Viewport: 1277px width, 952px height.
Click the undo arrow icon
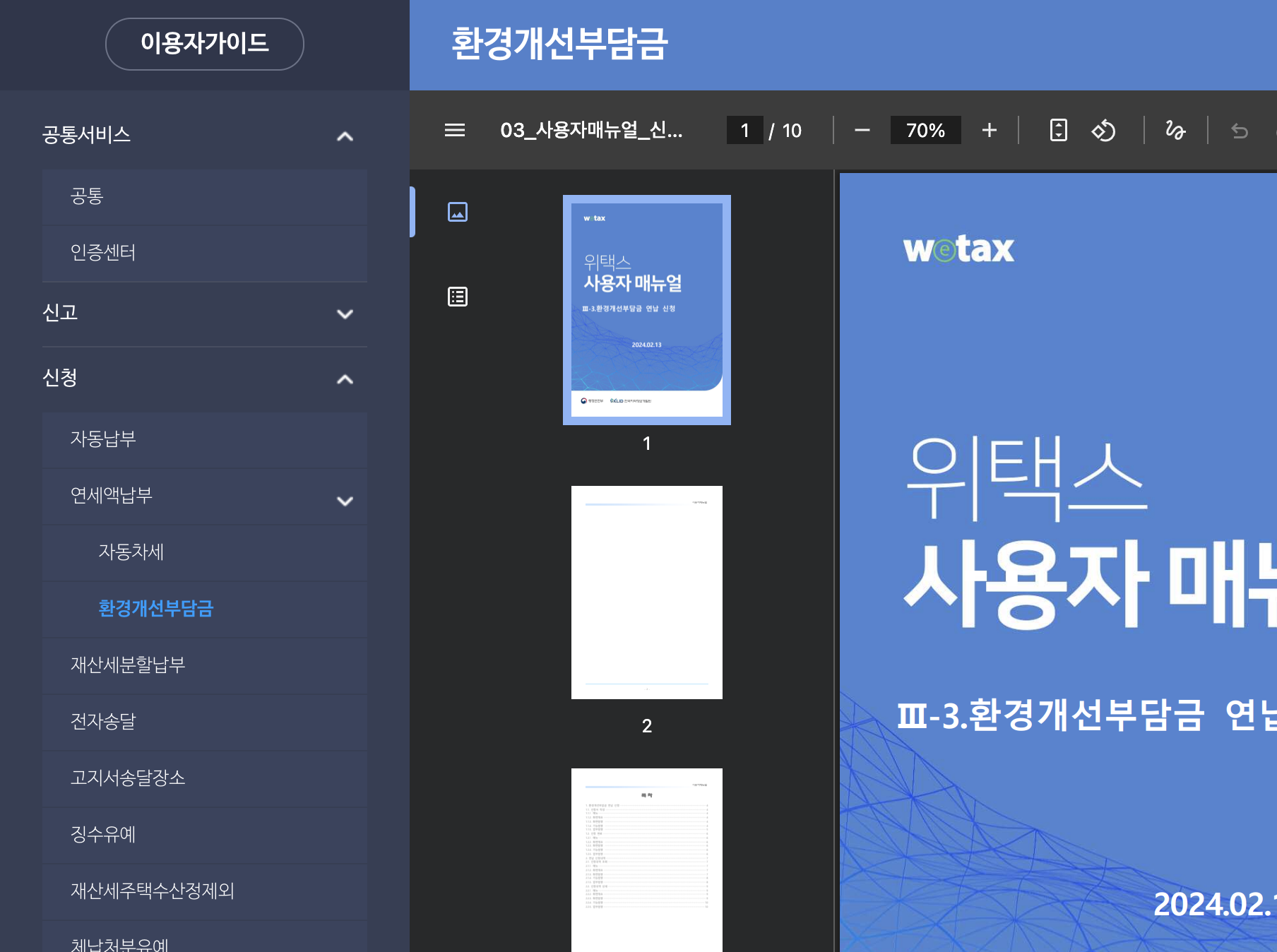pyautogui.click(x=1240, y=130)
